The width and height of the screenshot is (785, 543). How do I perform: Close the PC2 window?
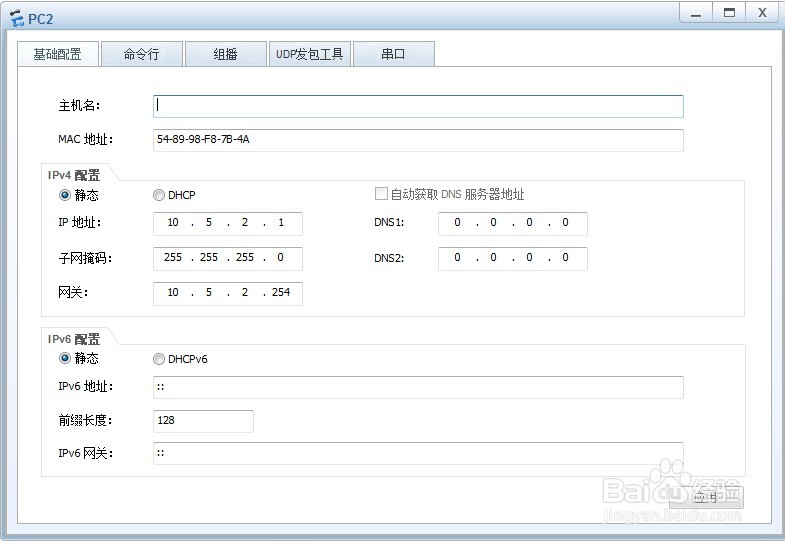(x=762, y=13)
